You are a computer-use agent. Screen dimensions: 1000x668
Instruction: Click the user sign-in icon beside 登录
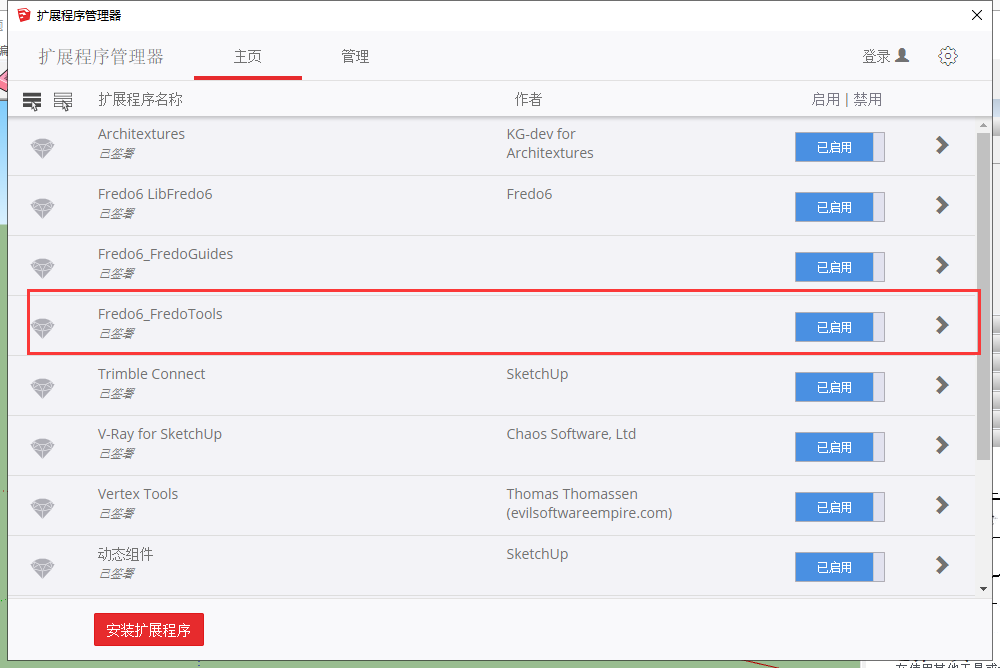coord(902,56)
